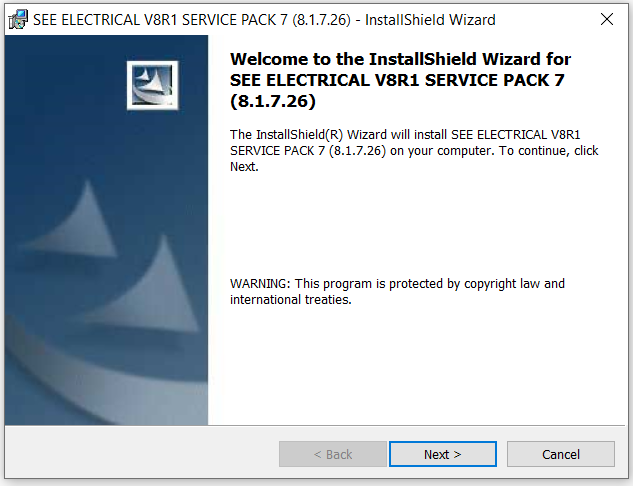Viewport: 633px width, 486px height.
Task: Cancel the SEE Electrical installation
Action: click(x=561, y=454)
